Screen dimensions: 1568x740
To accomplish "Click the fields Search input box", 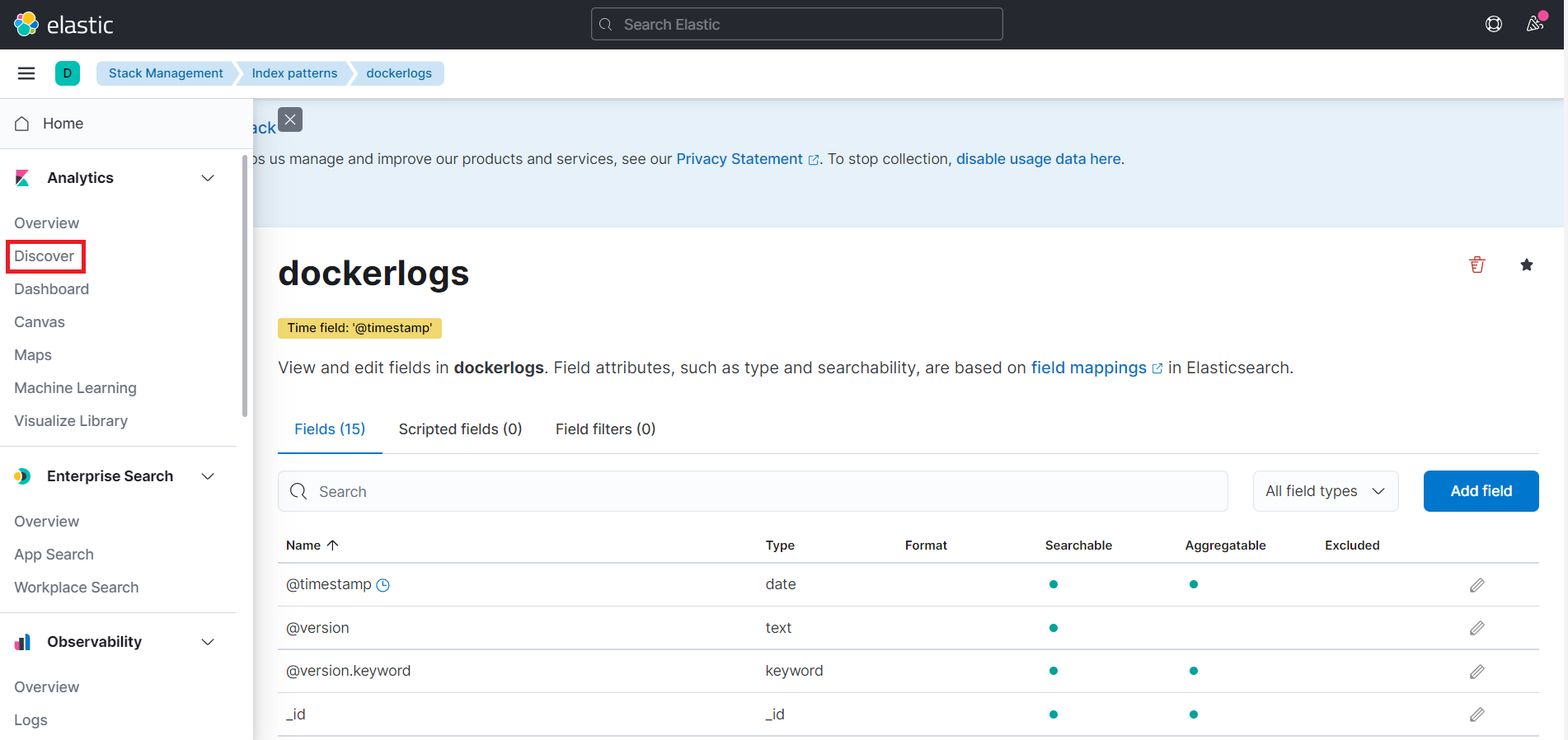I will 753,491.
